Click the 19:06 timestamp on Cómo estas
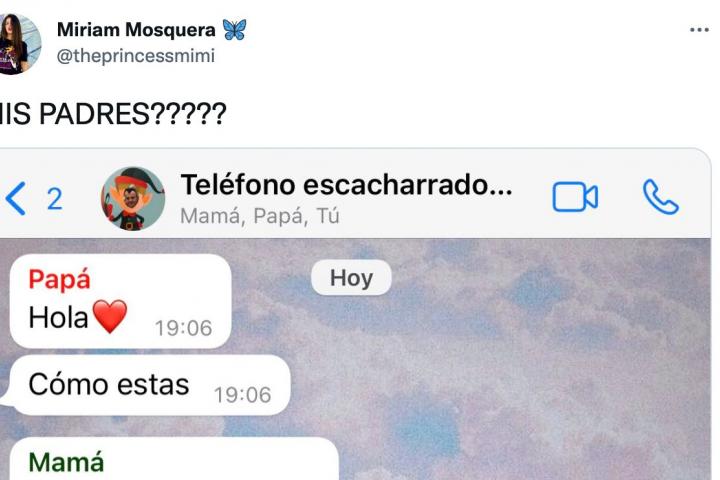The image size is (720, 480). tap(242, 395)
